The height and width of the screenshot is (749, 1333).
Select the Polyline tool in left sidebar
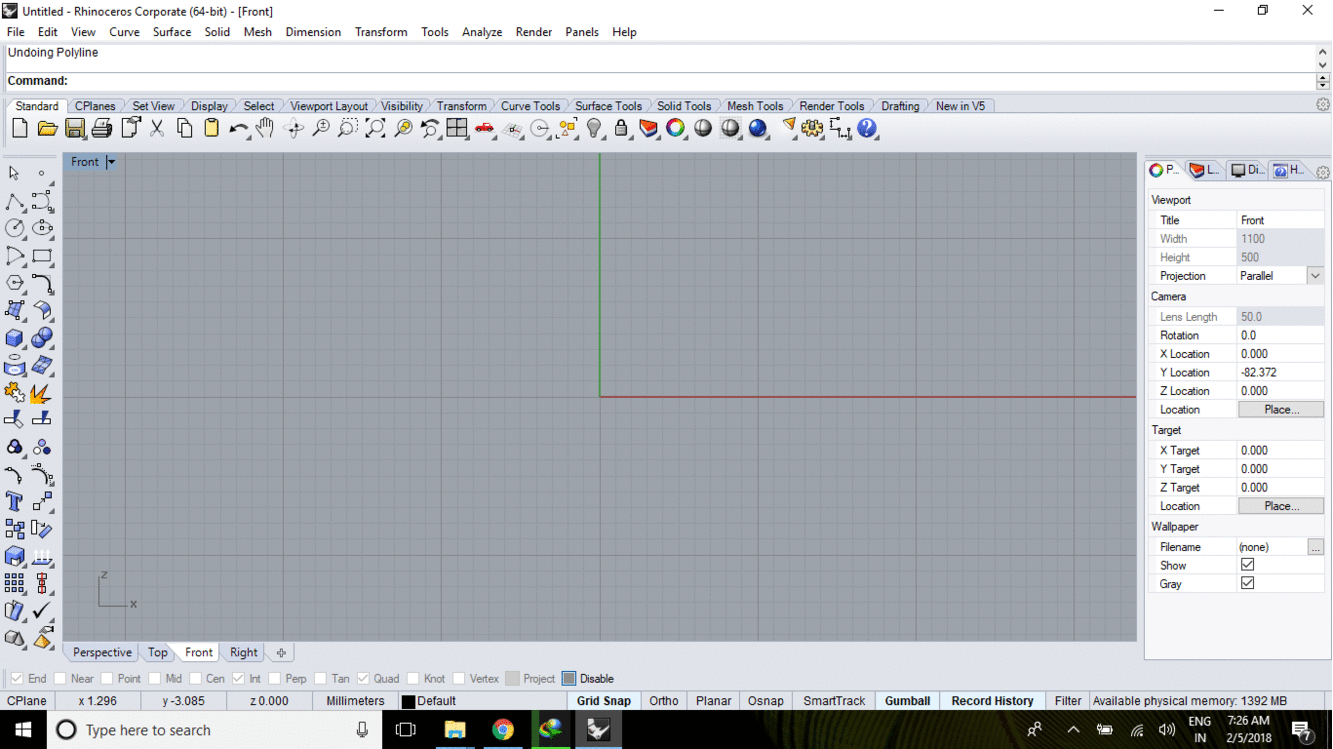[x=15, y=201]
